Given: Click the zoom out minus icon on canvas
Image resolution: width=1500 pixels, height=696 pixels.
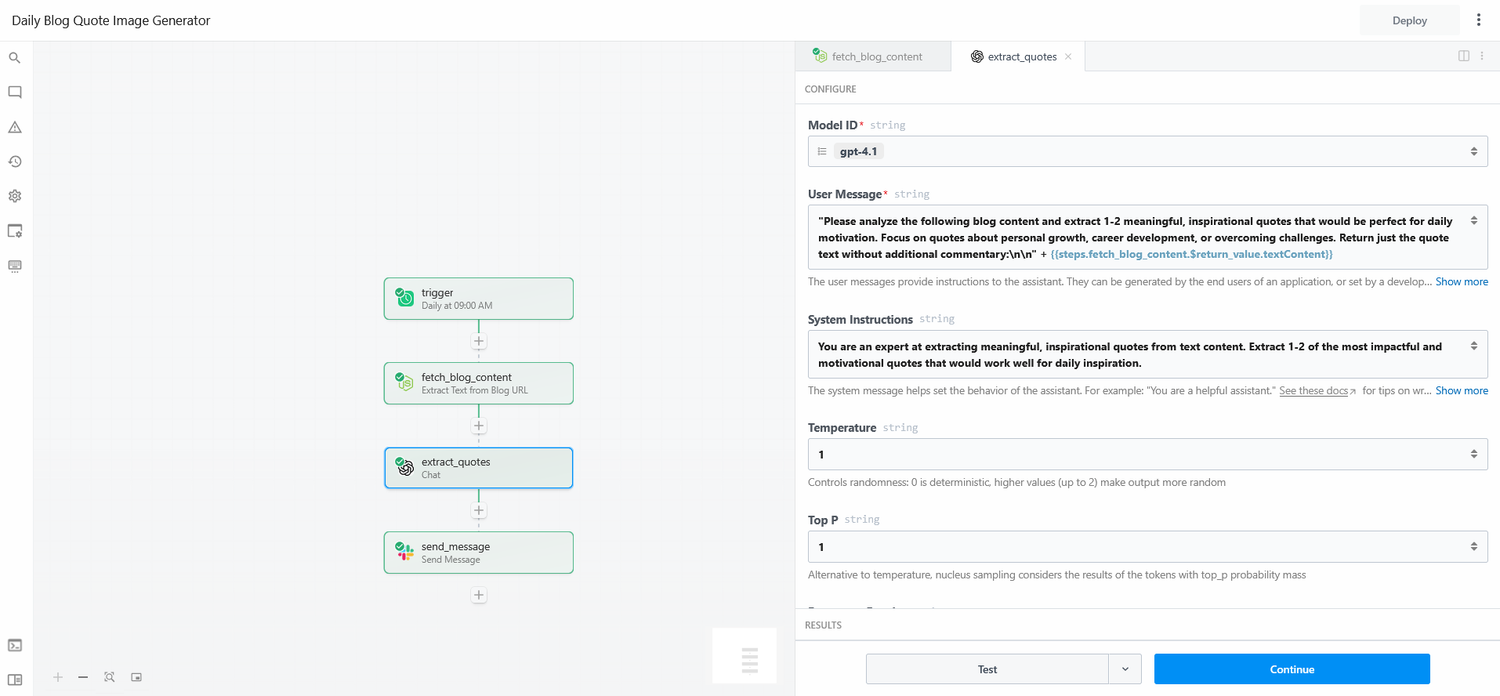Looking at the screenshot, I should [83, 677].
